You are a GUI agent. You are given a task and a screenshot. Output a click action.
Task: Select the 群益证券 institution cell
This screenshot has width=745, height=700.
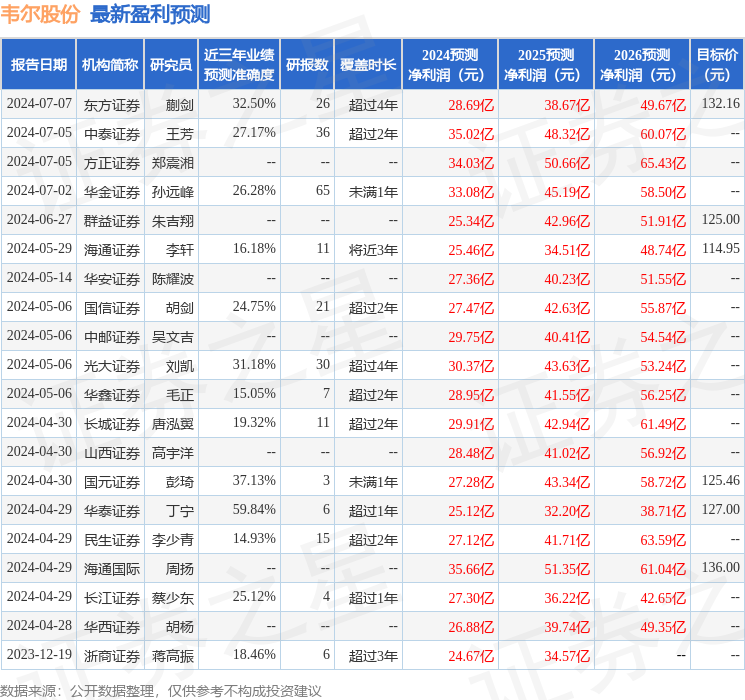pyautogui.click(x=112, y=221)
